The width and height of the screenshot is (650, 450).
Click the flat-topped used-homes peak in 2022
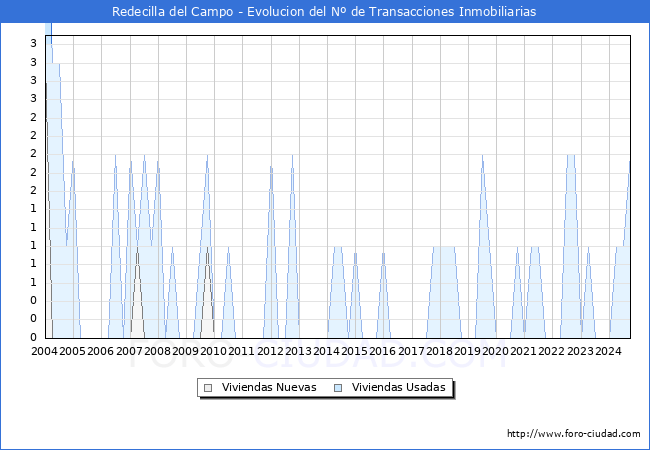tap(571, 246)
